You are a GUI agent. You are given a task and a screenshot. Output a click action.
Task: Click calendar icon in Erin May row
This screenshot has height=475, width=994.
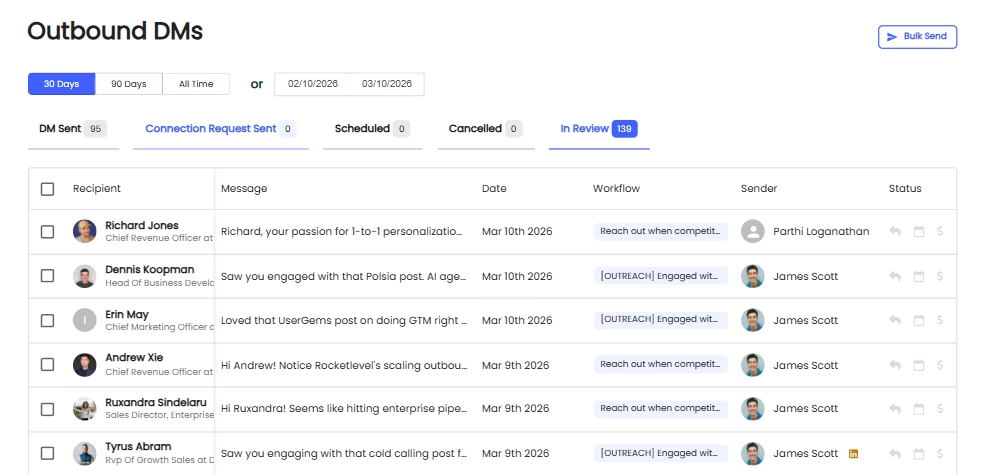tap(919, 320)
